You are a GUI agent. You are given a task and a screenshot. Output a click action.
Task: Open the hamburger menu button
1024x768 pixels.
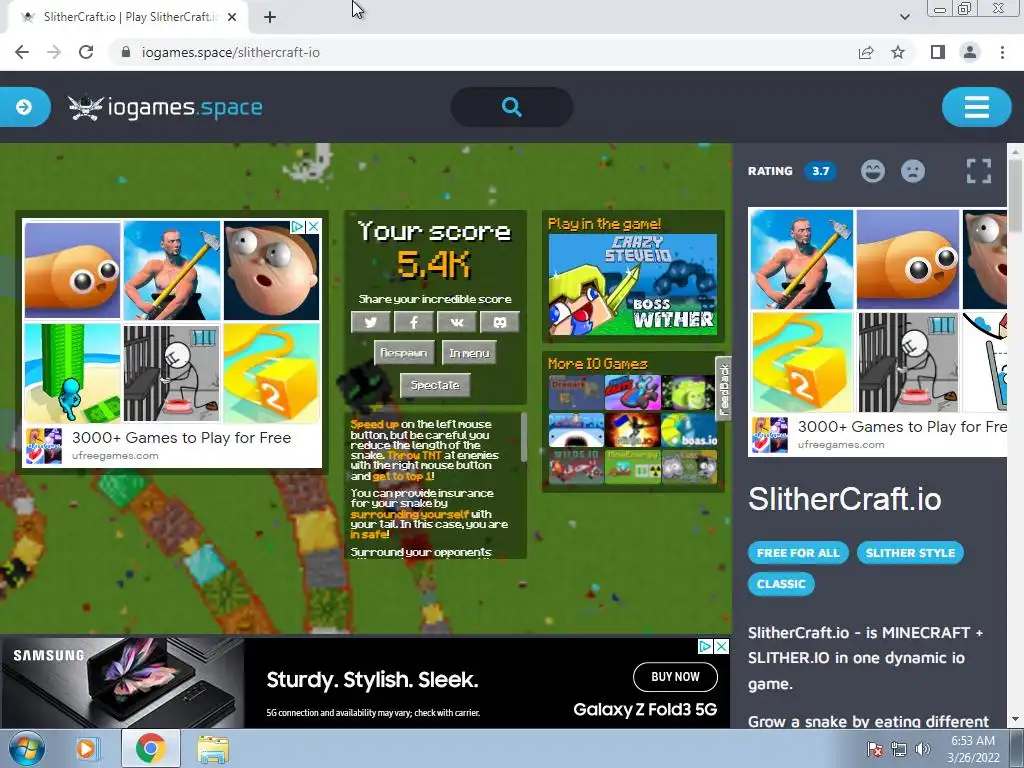pos(976,106)
